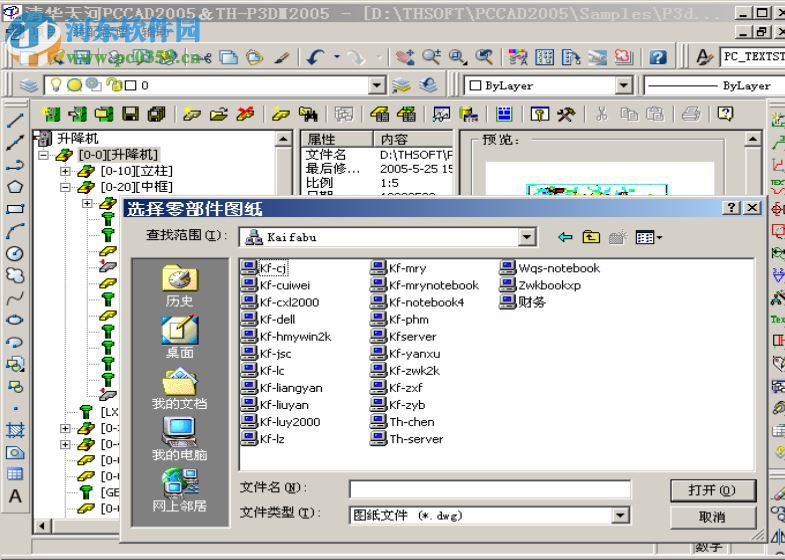This screenshot has height=560, width=785.
Task: Click the 属性 column header
Action: click(x=337, y=139)
